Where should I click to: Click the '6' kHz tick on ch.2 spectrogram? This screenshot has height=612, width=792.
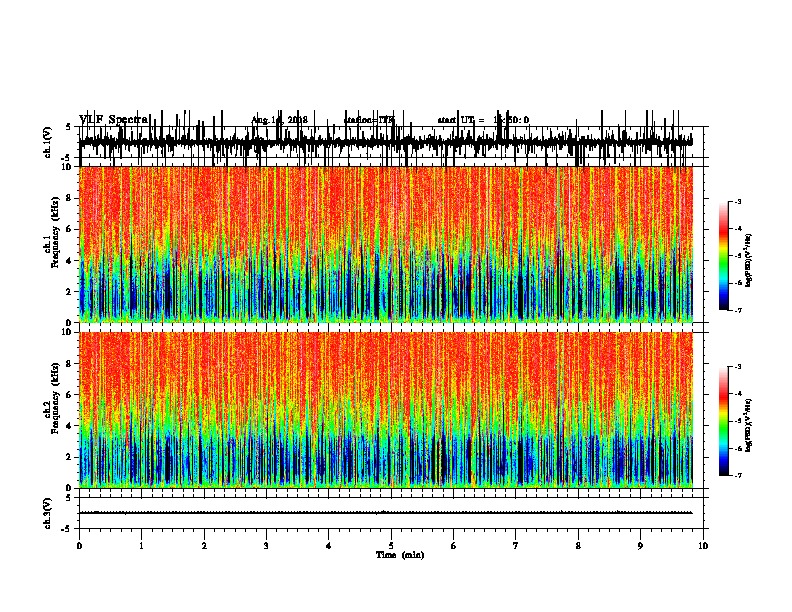click(69, 394)
